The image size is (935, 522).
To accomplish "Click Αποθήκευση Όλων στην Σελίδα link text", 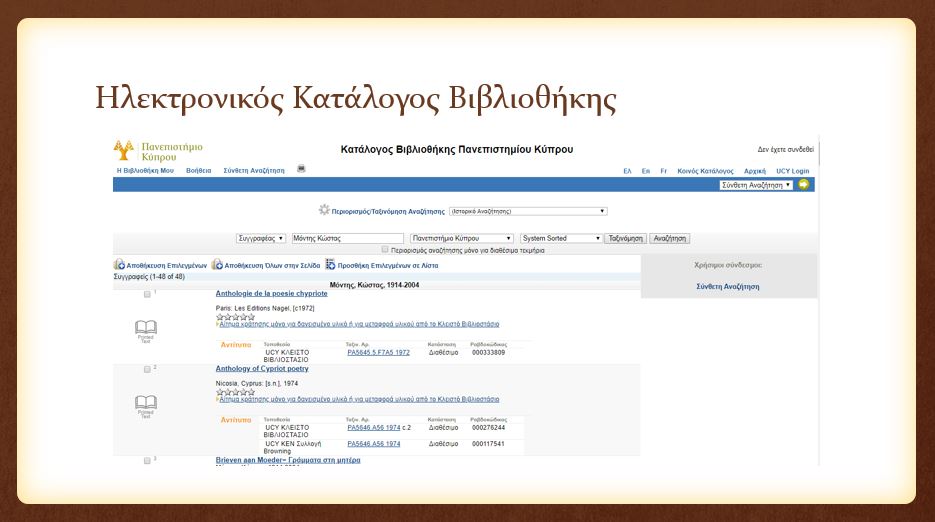I will (x=273, y=265).
